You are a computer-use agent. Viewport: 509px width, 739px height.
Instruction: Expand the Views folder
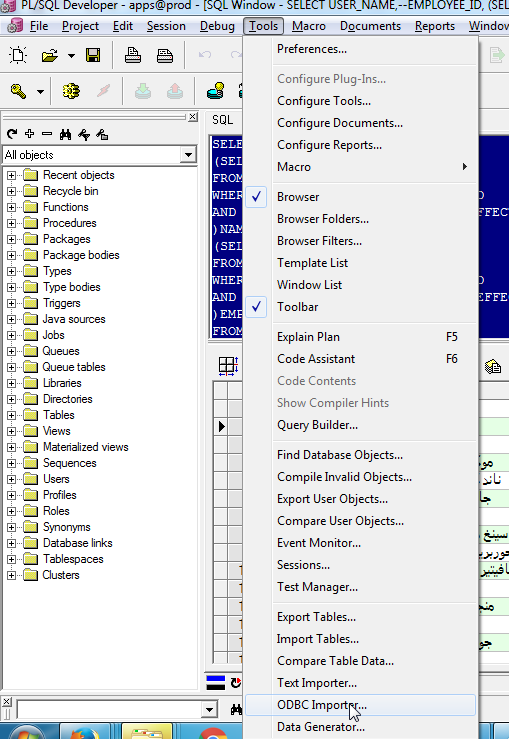click(11, 431)
